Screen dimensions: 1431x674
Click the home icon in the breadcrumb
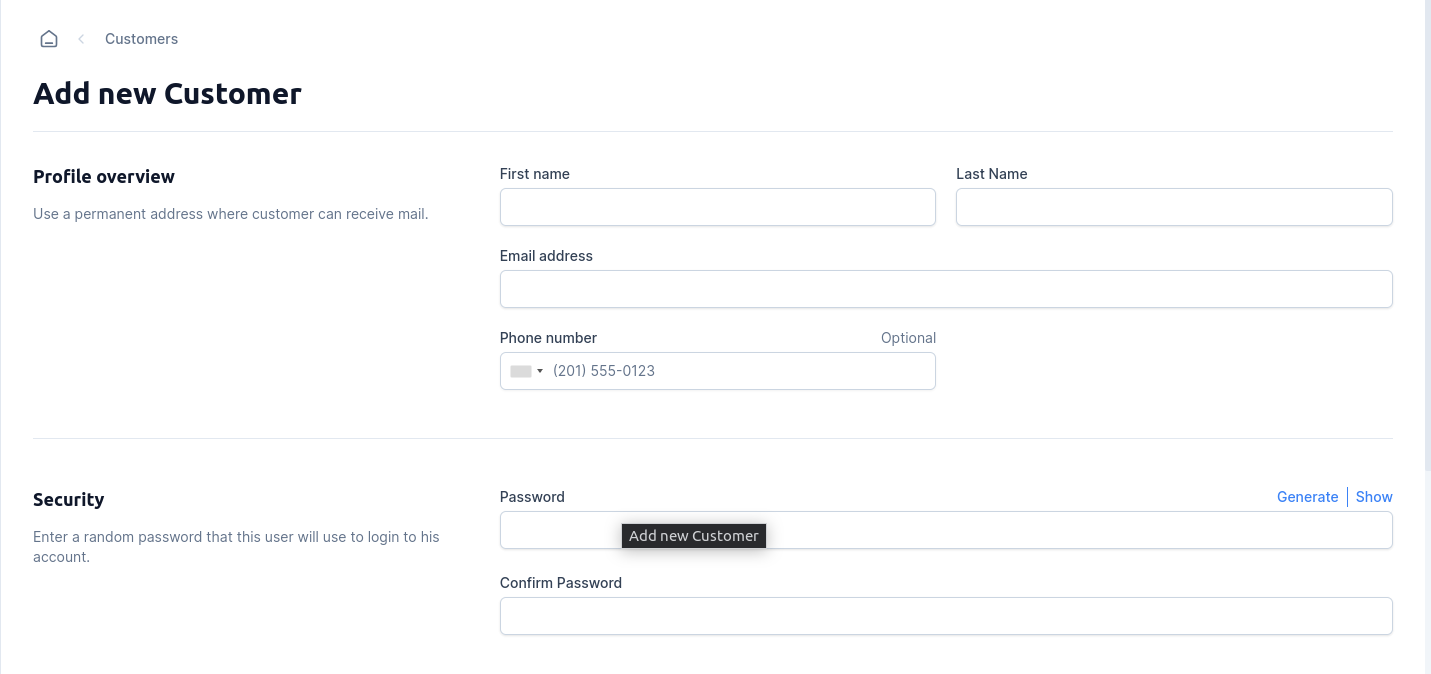[x=49, y=39]
